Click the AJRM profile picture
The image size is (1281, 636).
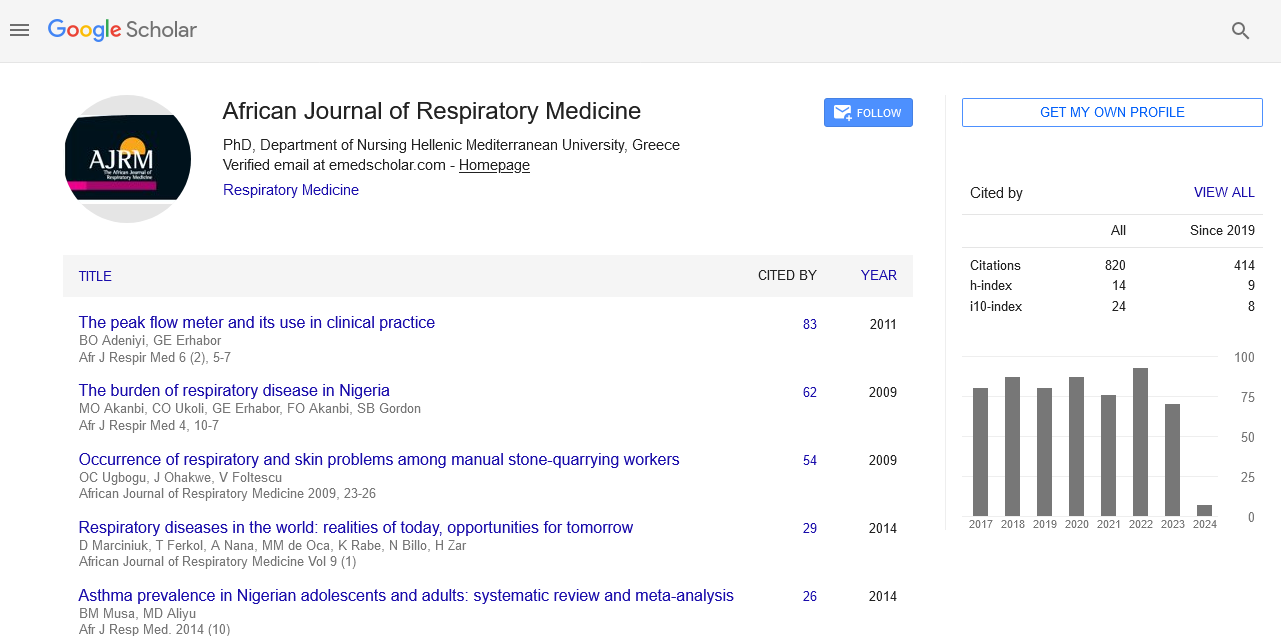click(x=128, y=159)
